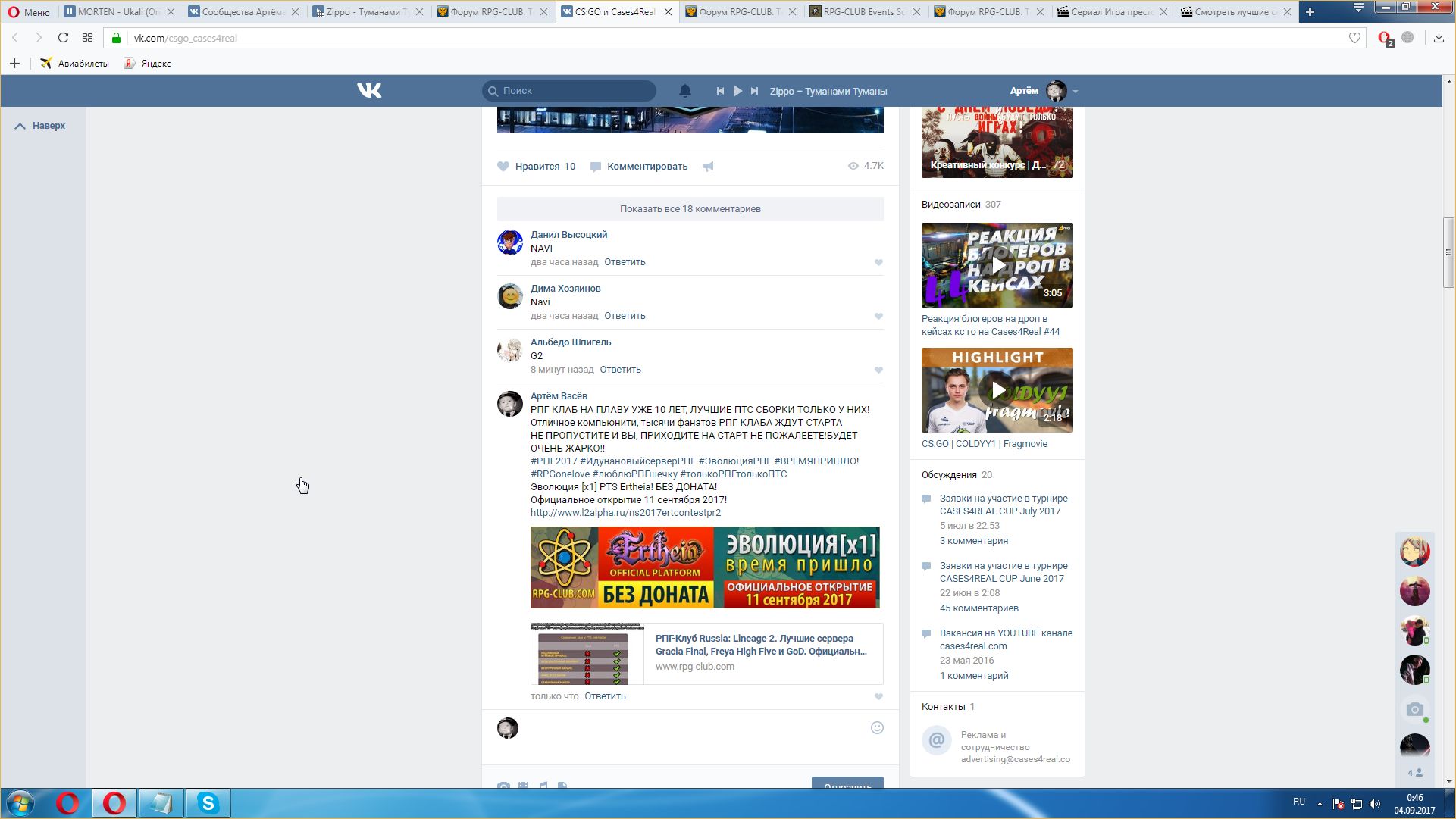Screen dimensions: 1456x819
Task: Share the post via megaphone icon
Action: click(x=708, y=167)
